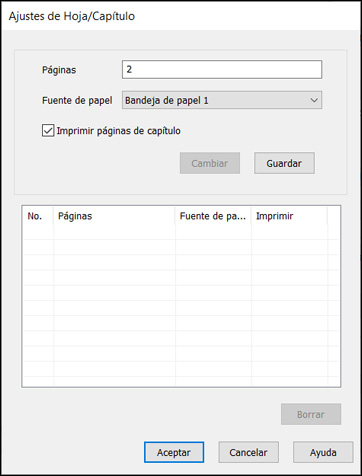Click the Fuente de pa... column header
362x476 pixels.
click(x=213, y=216)
